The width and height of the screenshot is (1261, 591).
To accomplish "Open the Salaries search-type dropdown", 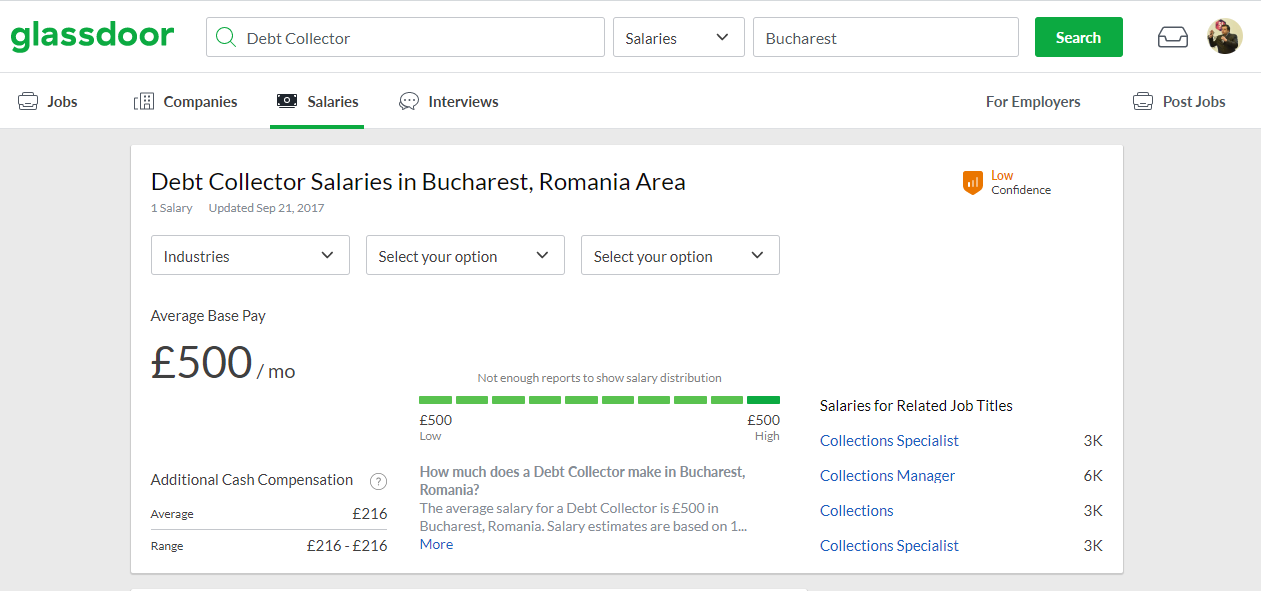I will 678,38.
